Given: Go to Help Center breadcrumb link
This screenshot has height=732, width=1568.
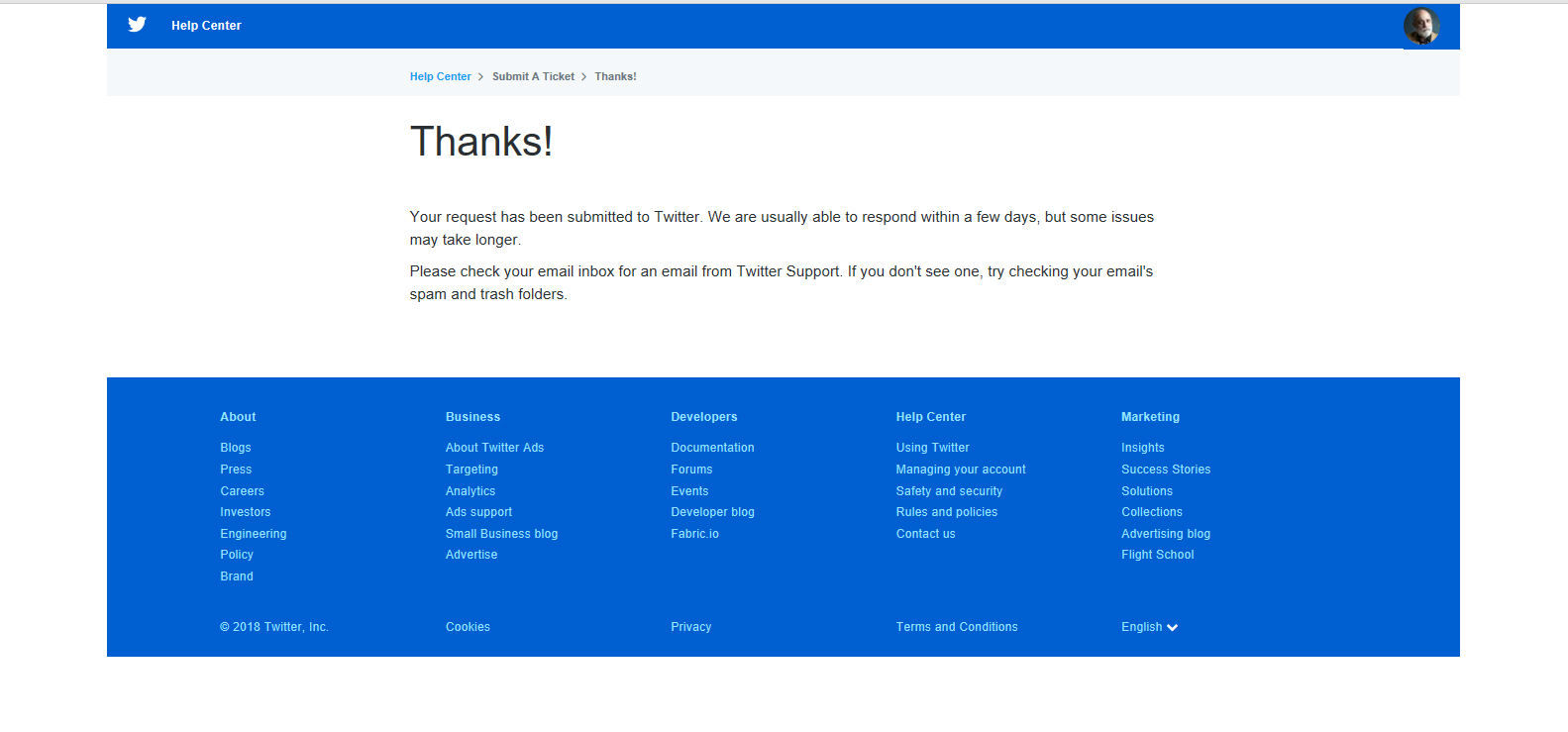Looking at the screenshot, I should [441, 76].
